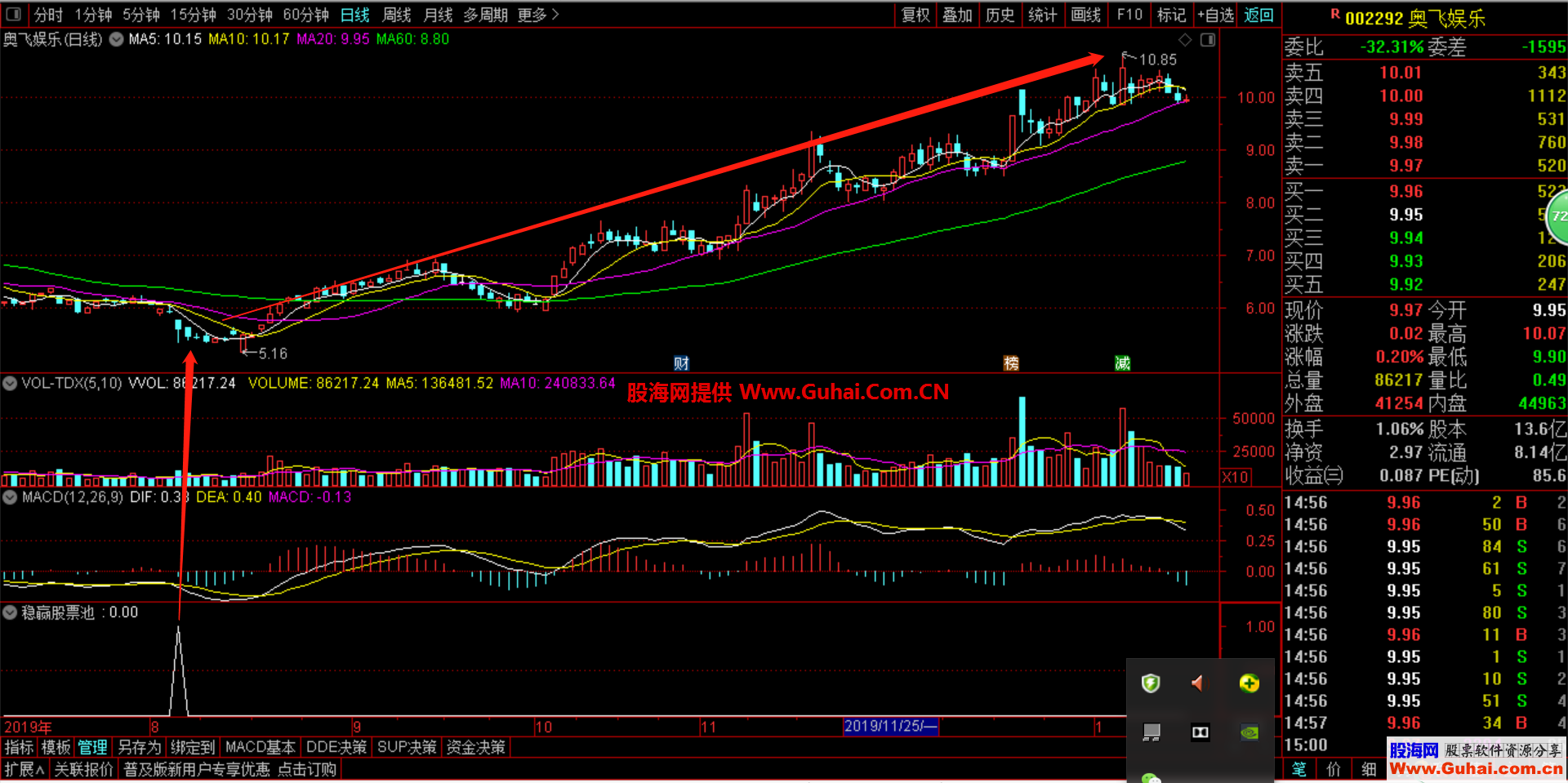This screenshot has width=1568, height=783.
Task: Select the 月线 monthly chart tab
Action: 439,15
